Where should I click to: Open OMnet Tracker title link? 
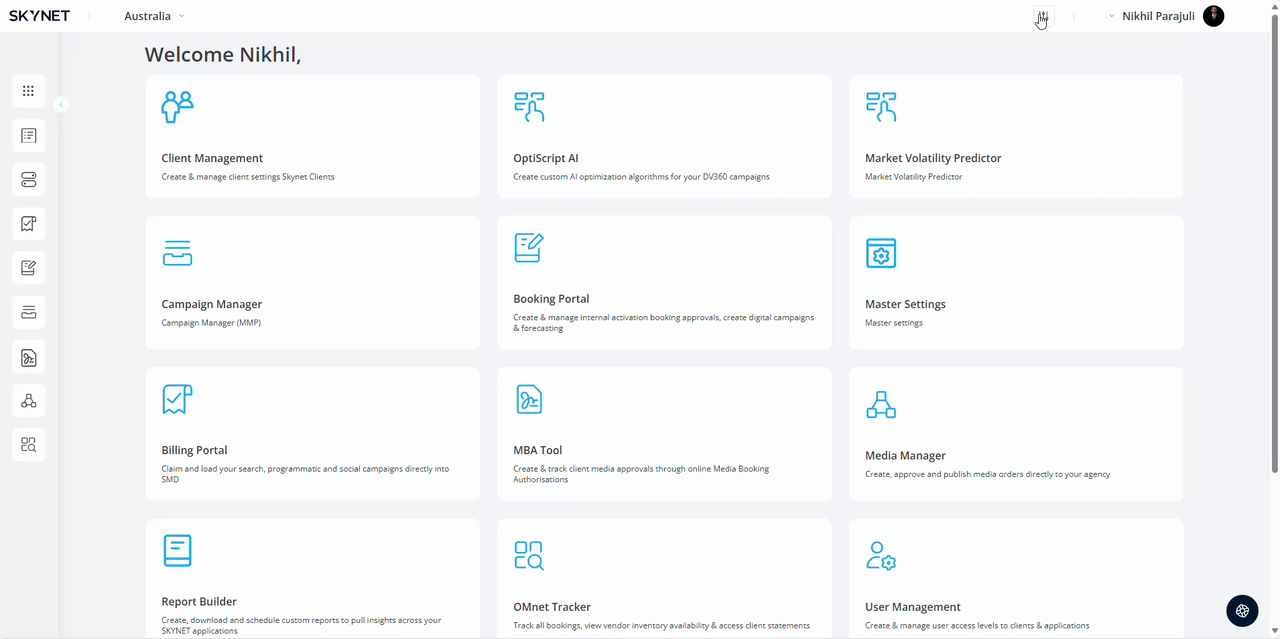tap(552, 607)
